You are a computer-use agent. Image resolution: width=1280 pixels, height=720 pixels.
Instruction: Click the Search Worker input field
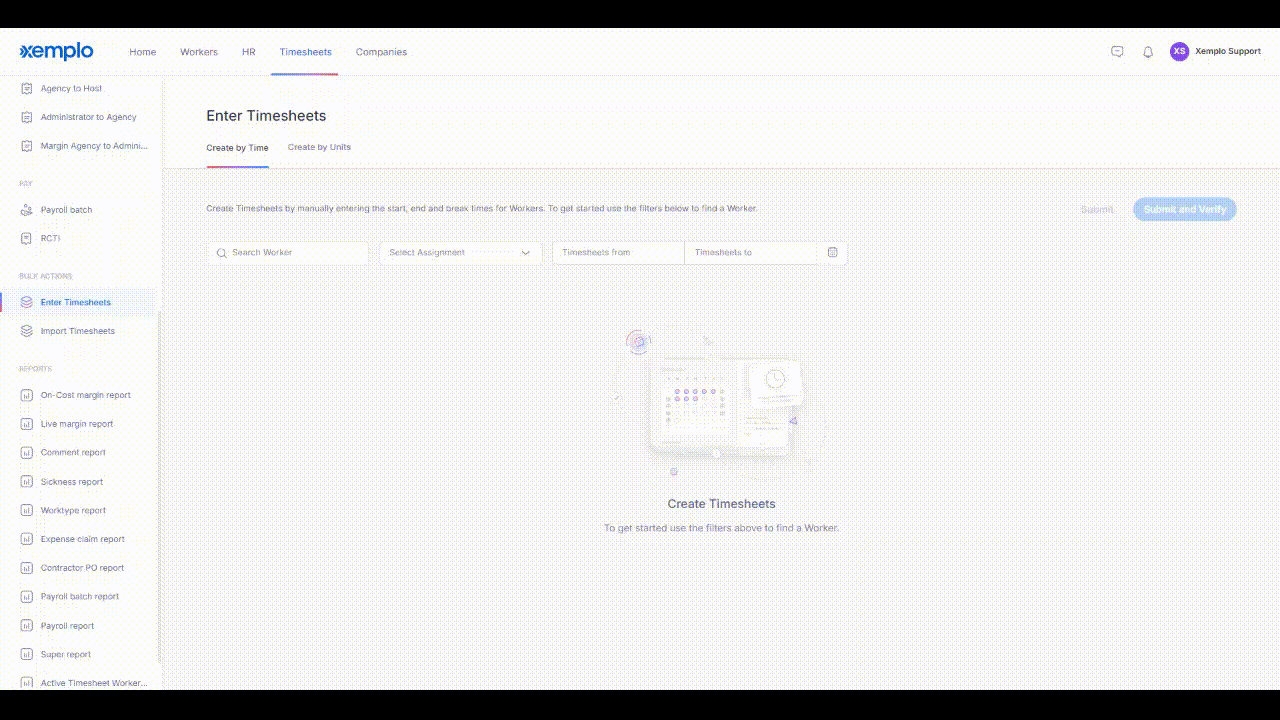click(288, 253)
